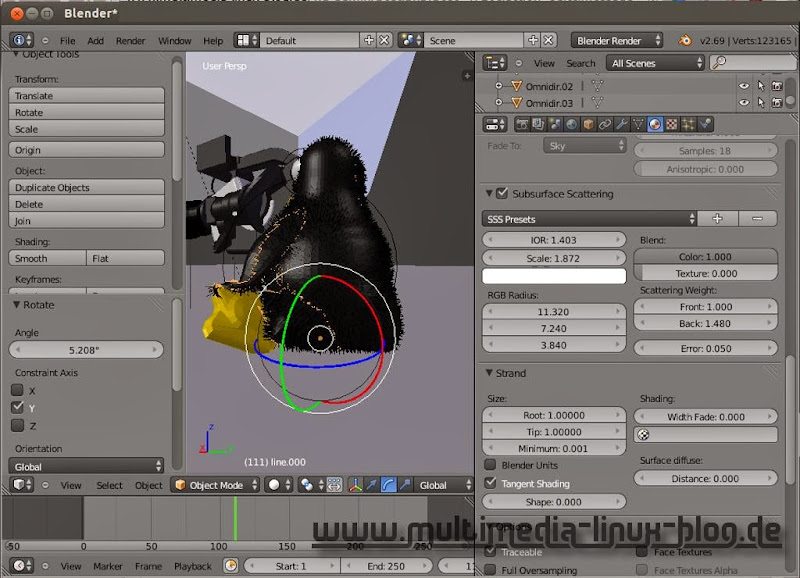Click the timeline keying set clock icon
800x578 pixels.
click(231, 566)
